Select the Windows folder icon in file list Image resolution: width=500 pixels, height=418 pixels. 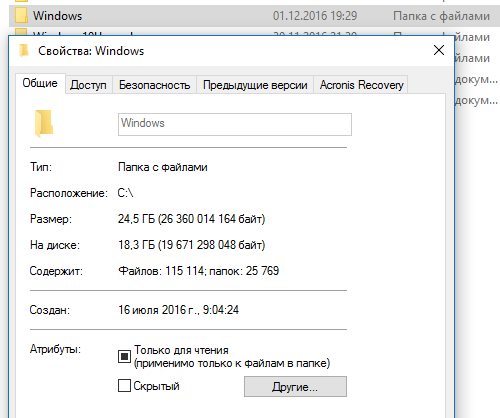[21, 16]
